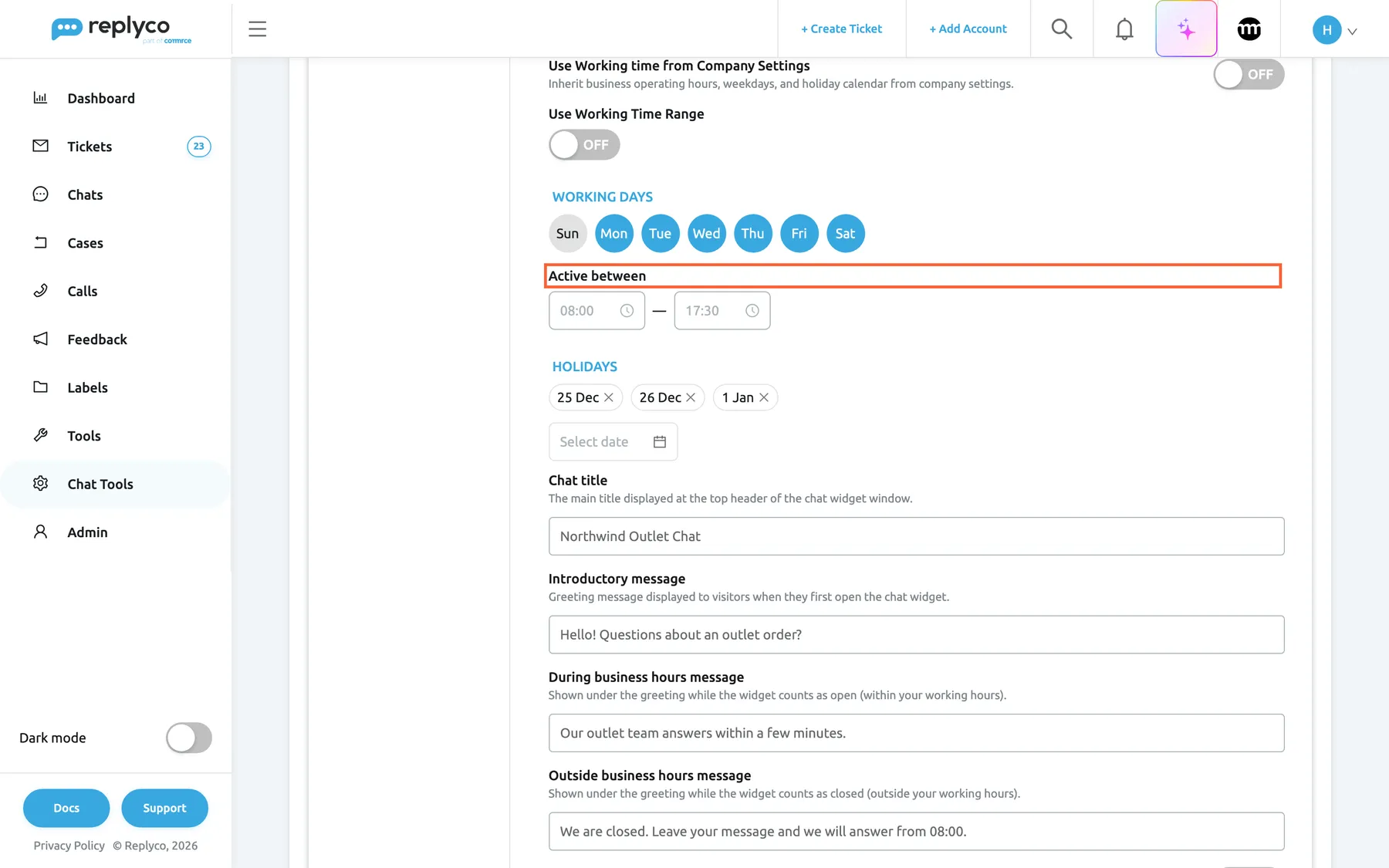
Task: Click the Introductory message field
Action: point(916,634)
